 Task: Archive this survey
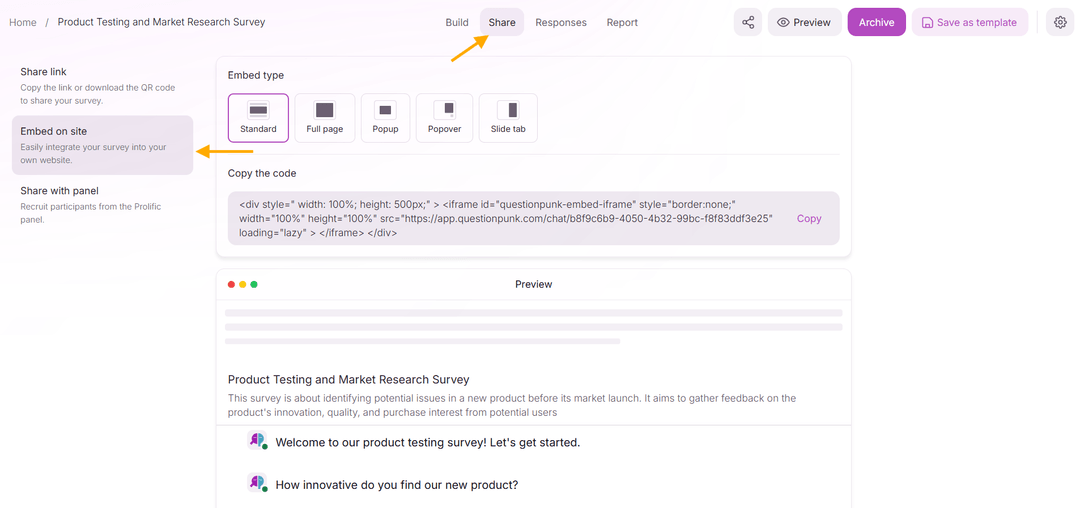point(876,22)
